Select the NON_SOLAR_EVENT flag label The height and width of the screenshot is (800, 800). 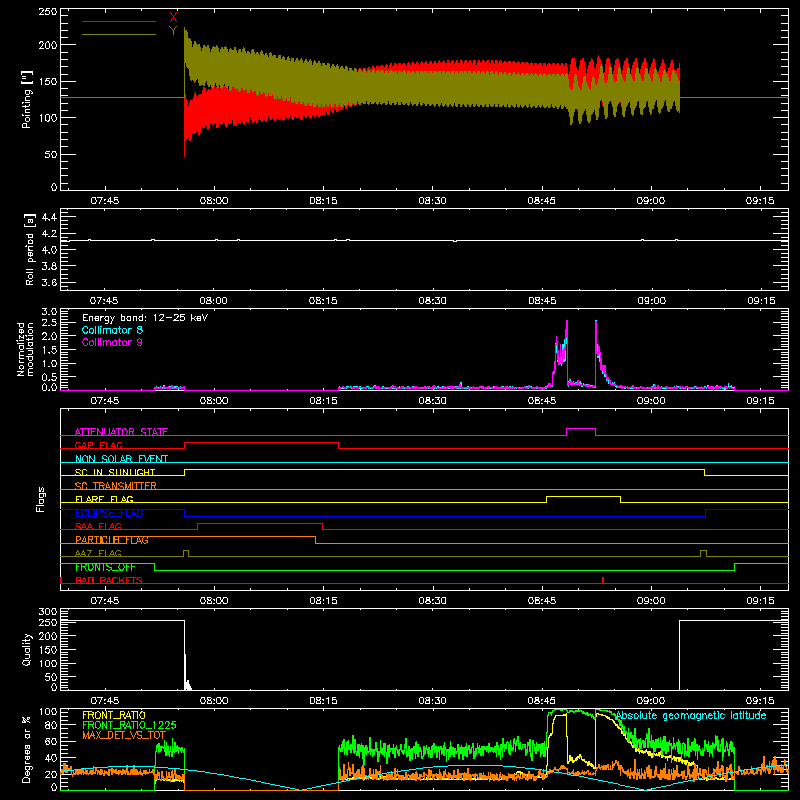[121, 459]
